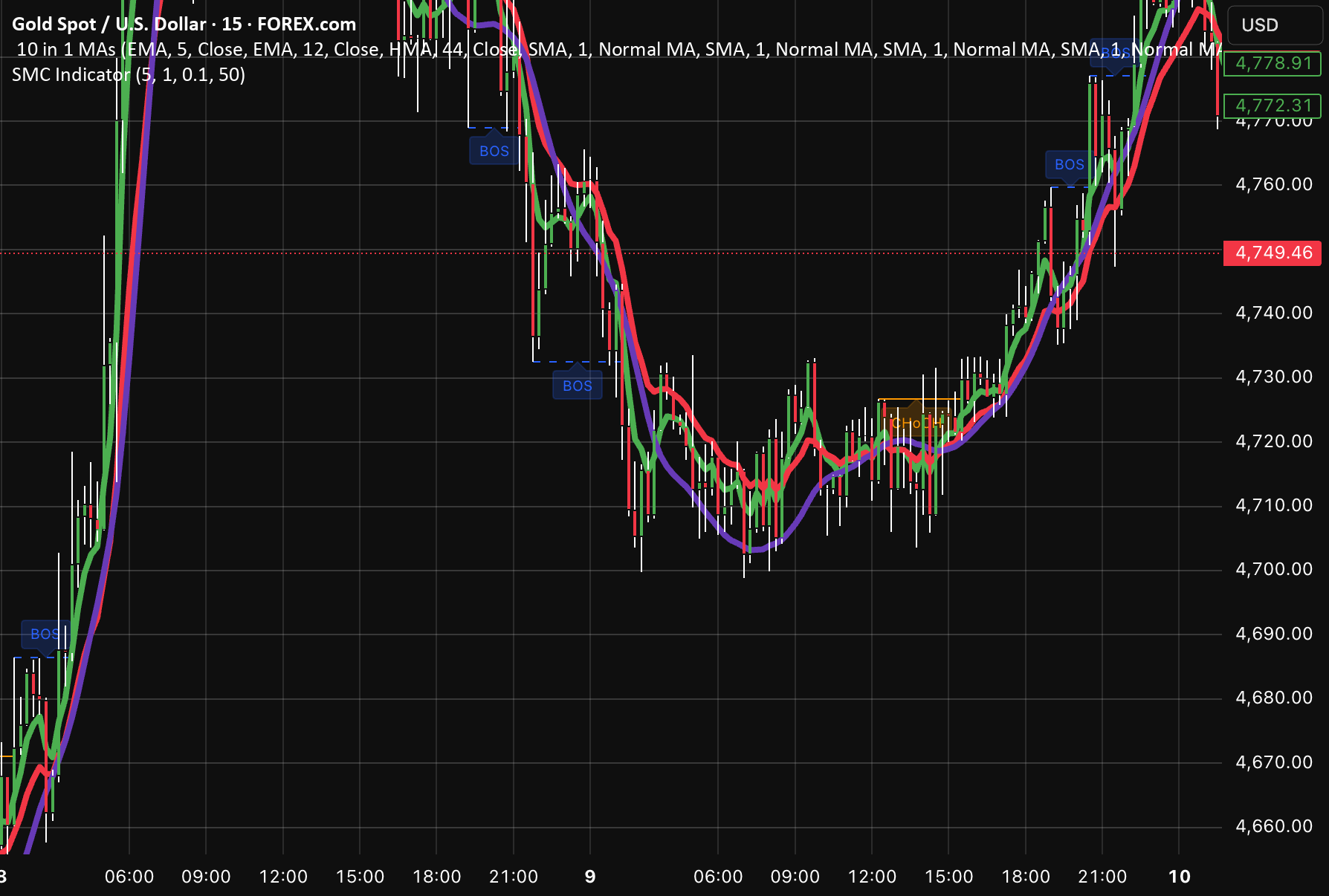
Task: Click the 06:00 time label before day 9
Action: (x=129, y=877)
